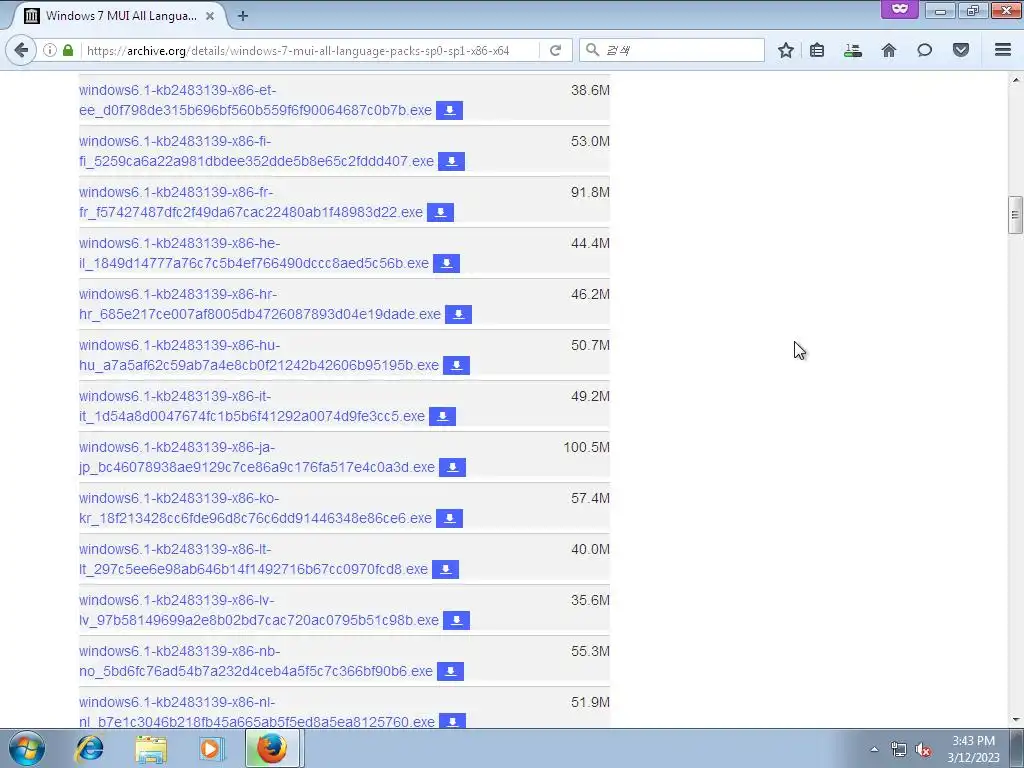This screenshot has width=1024, height=768.
Task: Open the x86-hr-hr exe file link
Action: [x=260, y=304]
